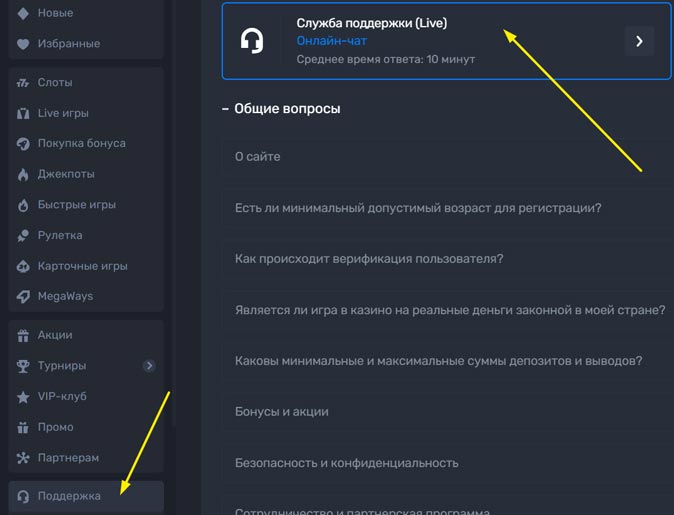This screenshot has height=515, width=674.
Task: Collapse the Общие вопросы section
Action: click(281, 109)
